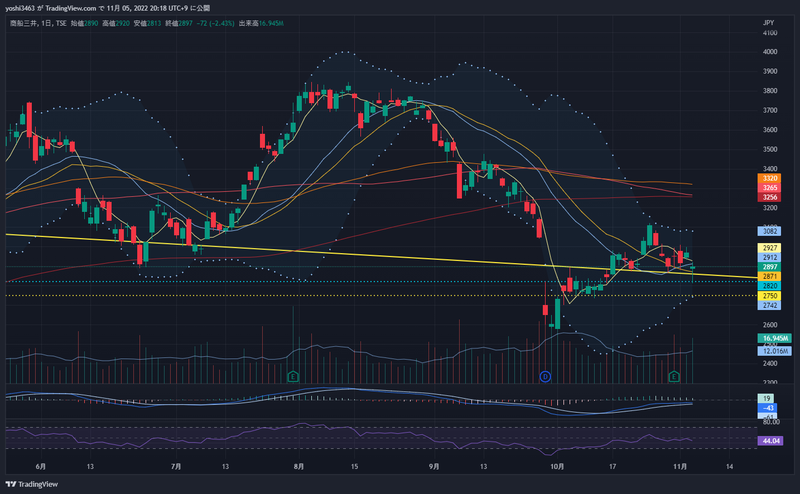
Task: Click the pale yellow 2927 price label
Action: pos(769,248)
